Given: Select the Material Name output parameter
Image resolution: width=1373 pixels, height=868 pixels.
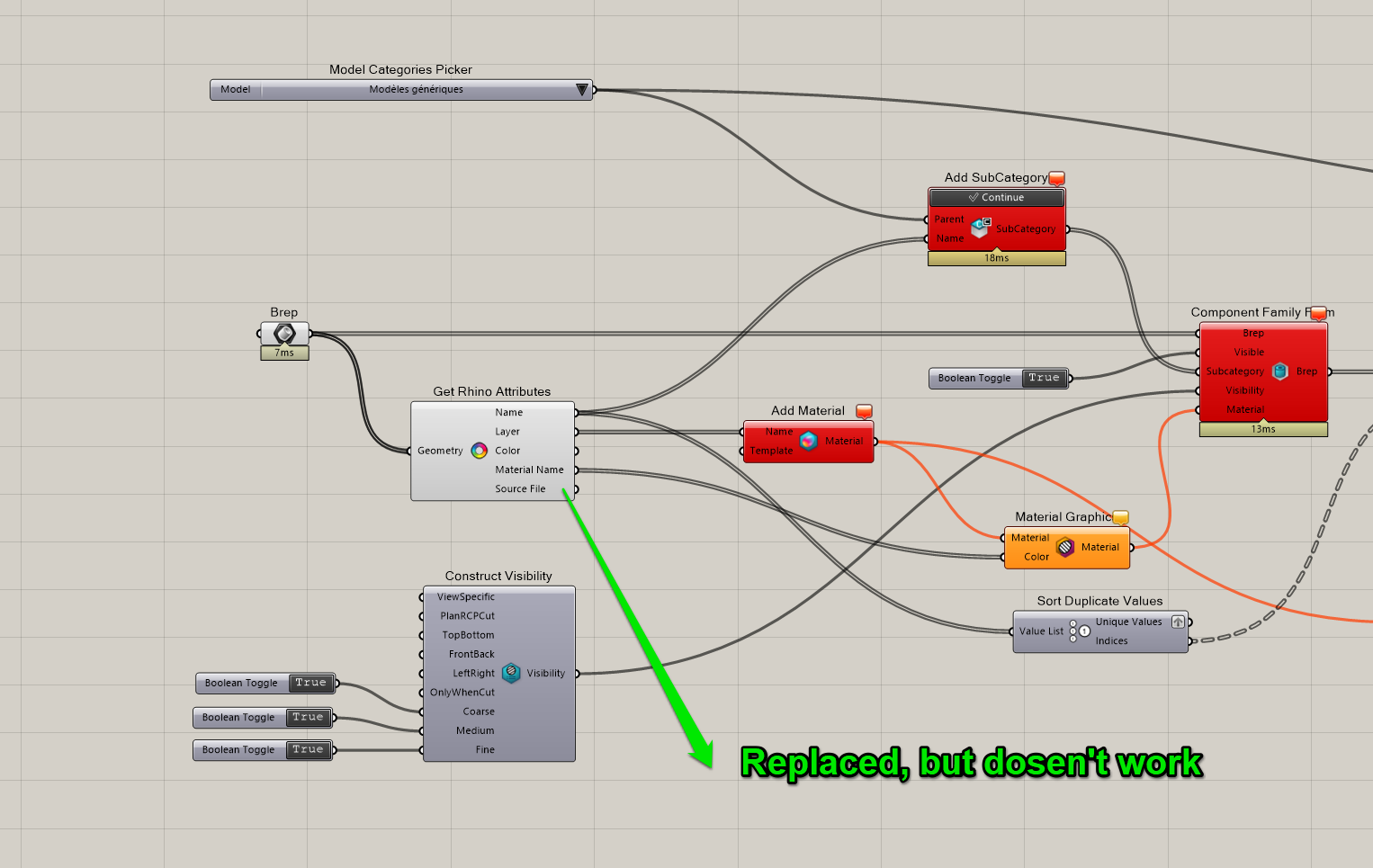Looking at the screenshot, I should click(x=529, y=470).
